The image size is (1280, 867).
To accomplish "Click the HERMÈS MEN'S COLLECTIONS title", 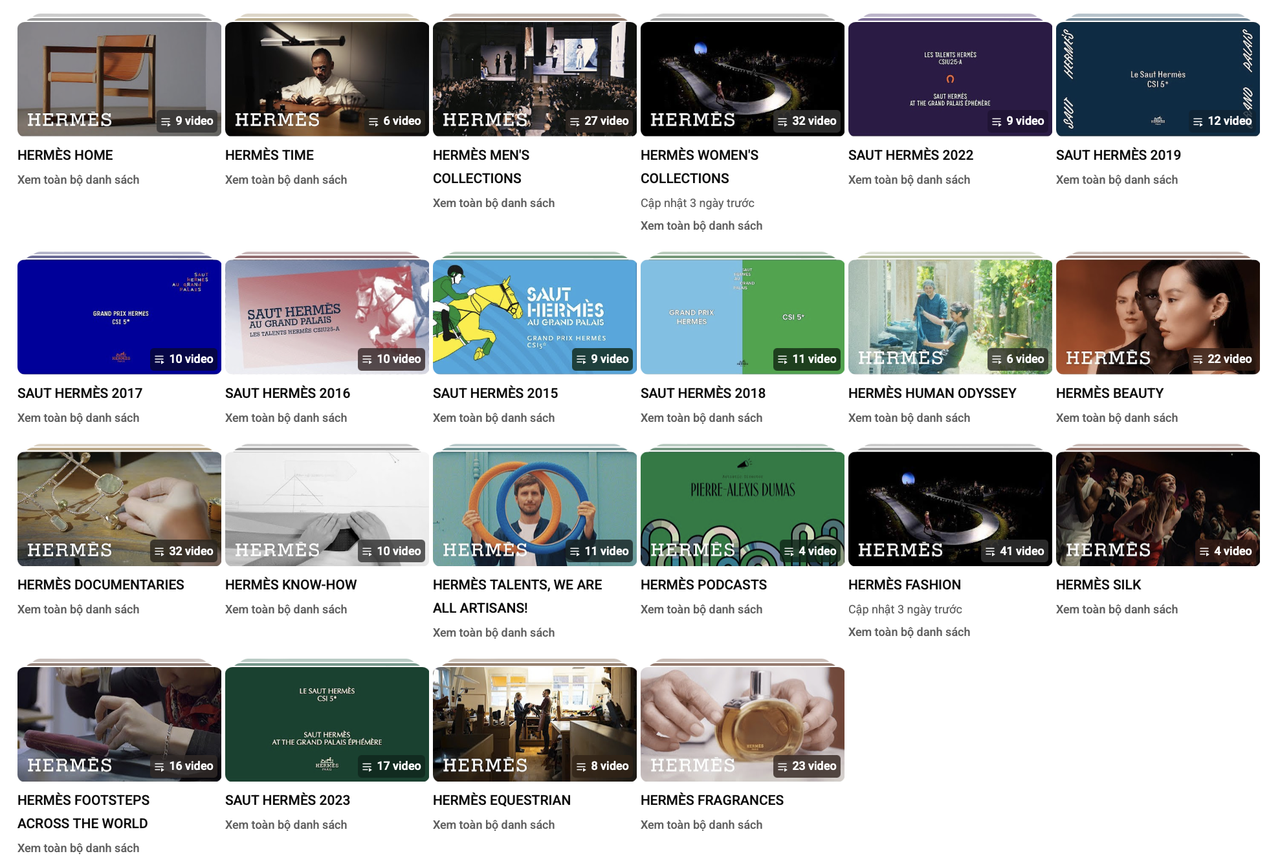I will 481,167.
